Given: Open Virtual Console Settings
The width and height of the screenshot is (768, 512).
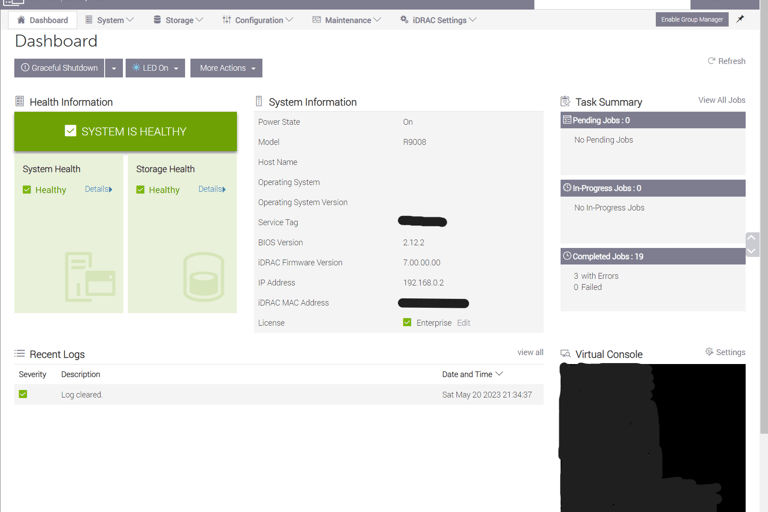Looking at the screenshot, I should pos(725,352).
